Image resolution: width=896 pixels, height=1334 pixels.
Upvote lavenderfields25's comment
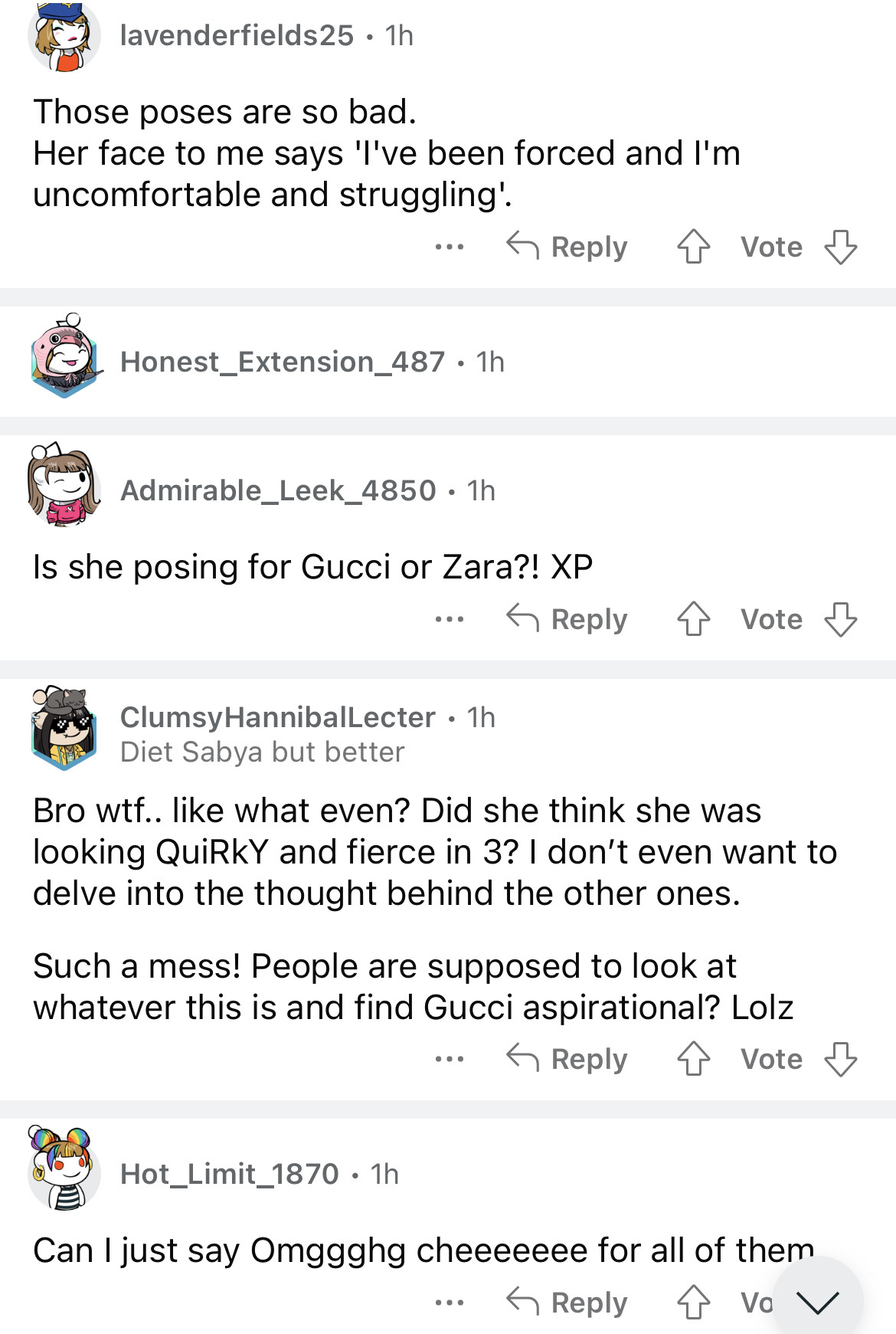point(694,247)
